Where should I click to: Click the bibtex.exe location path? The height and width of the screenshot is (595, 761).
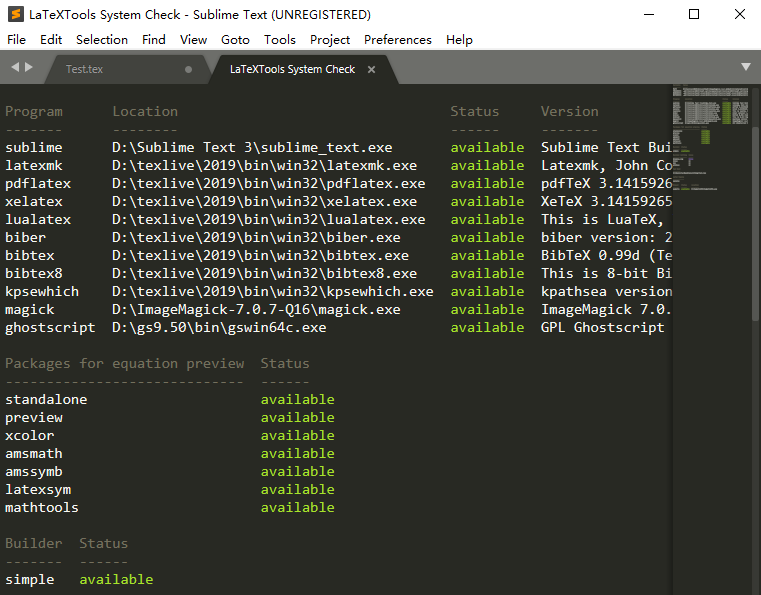(261, 255)
